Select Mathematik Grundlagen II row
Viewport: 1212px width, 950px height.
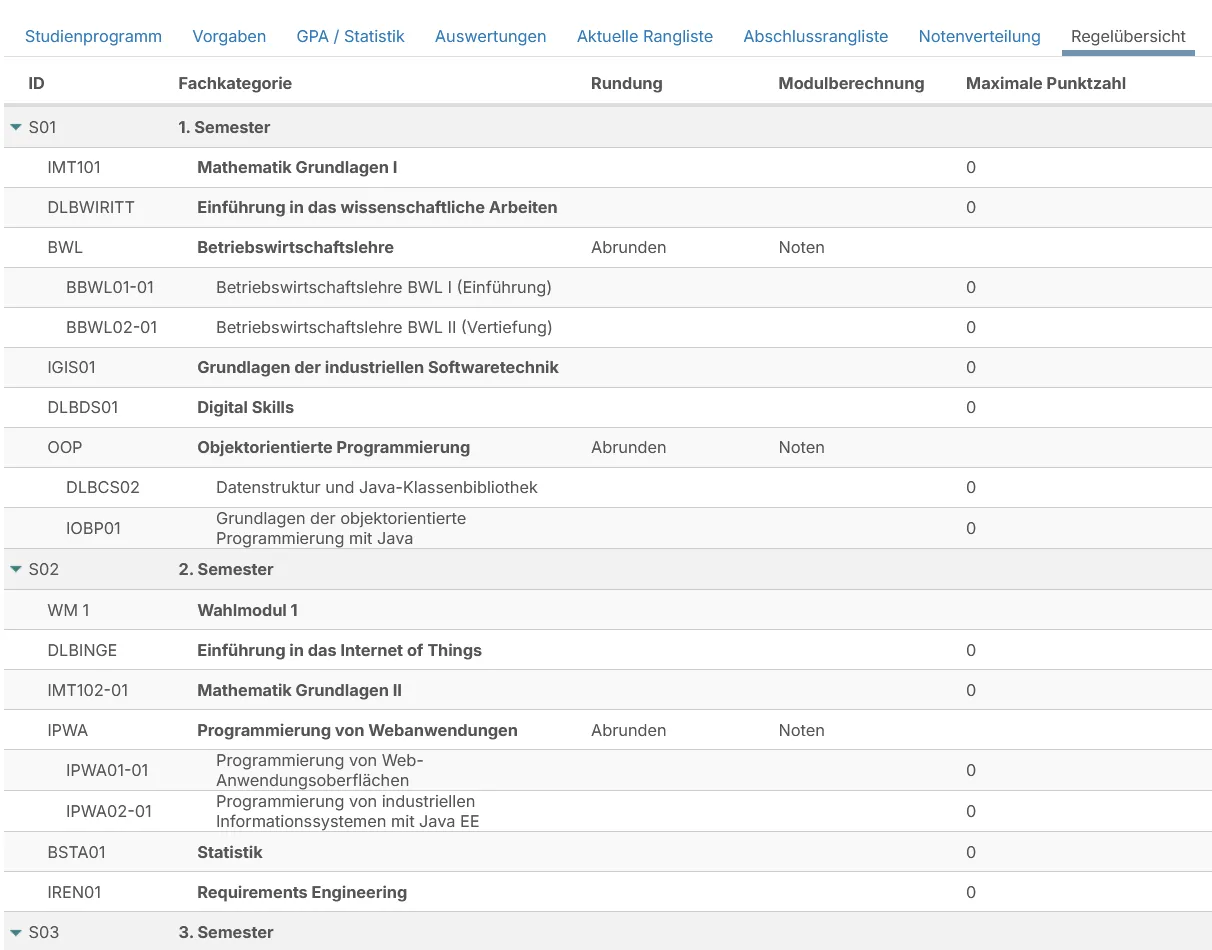tap(606, 690)
